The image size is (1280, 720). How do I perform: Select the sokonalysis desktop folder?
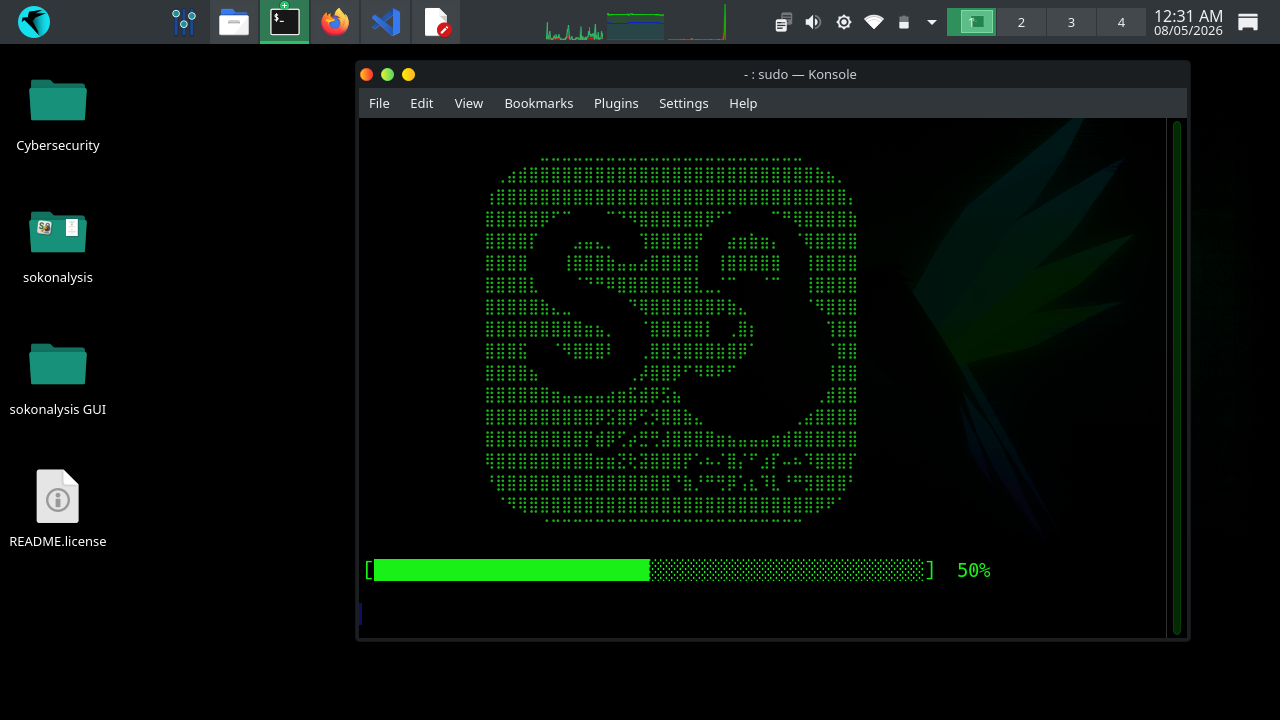[x=58, y=246]
